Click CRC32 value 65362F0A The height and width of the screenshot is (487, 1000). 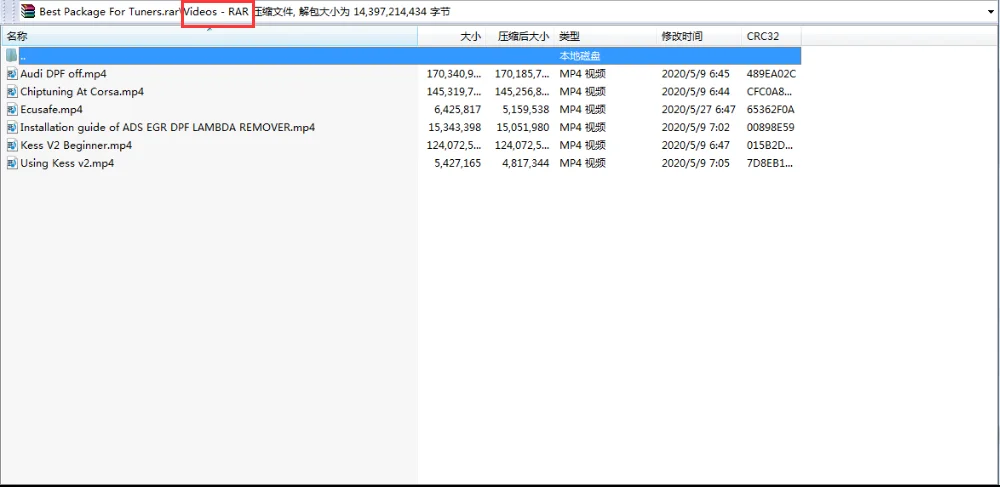[x=770, y=110]
